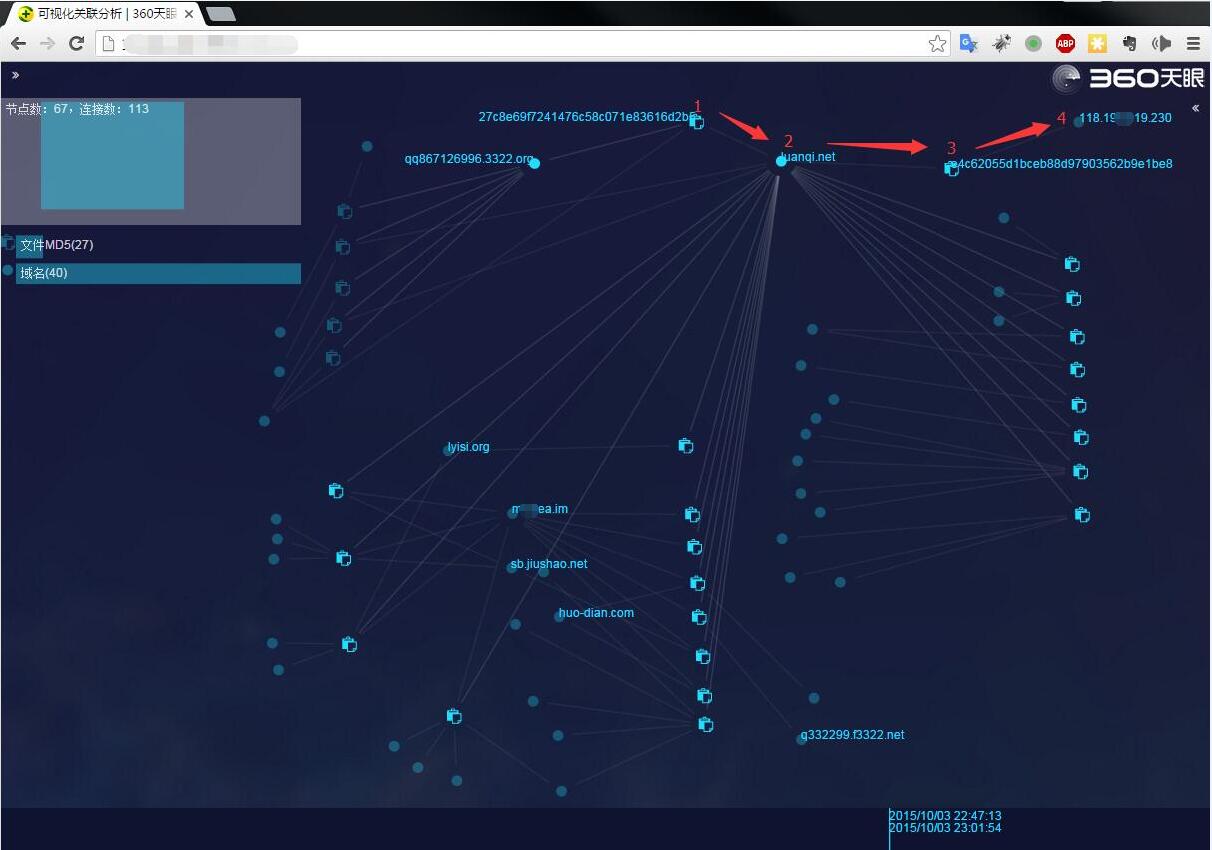The width and height of the screenshot is (1212, 850).
Task: Collapse the right panel with « chevron
Action: point(1195,108)
